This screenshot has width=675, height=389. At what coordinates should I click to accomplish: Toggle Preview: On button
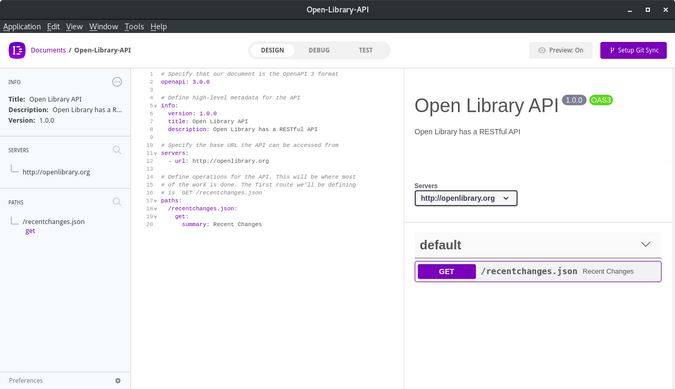point(560,50)
